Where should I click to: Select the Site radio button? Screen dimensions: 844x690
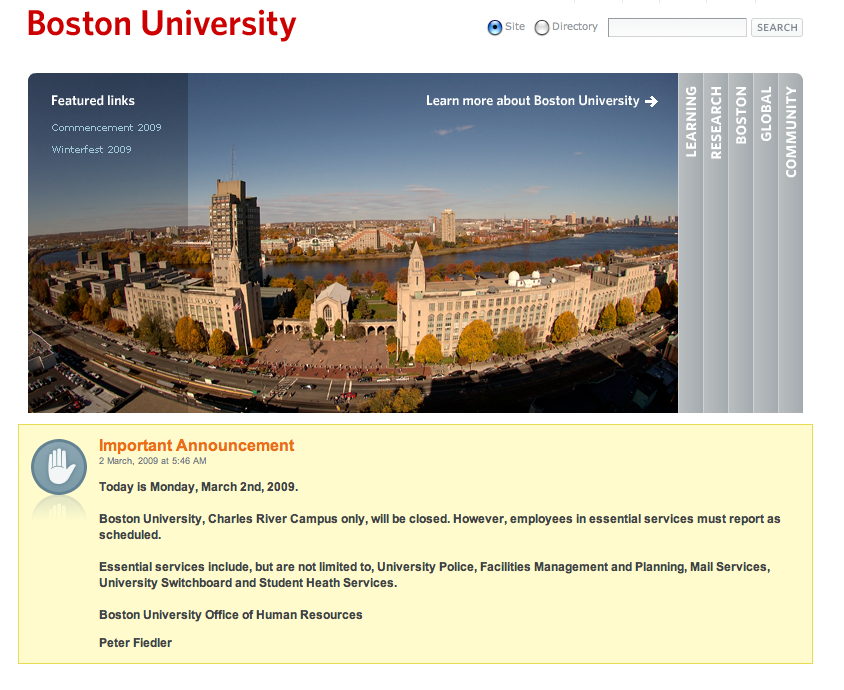point(495,28)
